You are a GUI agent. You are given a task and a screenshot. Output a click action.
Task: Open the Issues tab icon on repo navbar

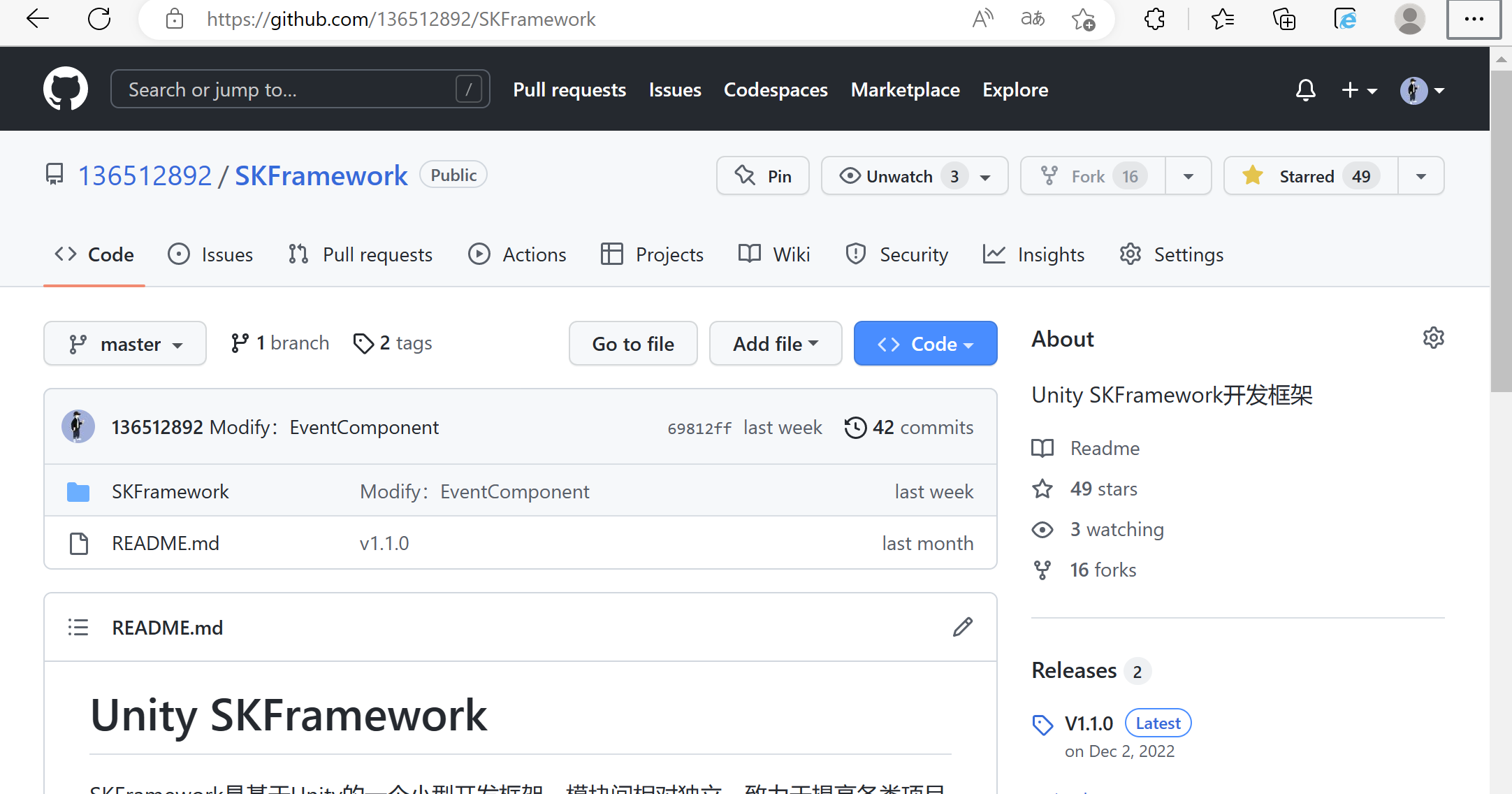tap(178, 254)
